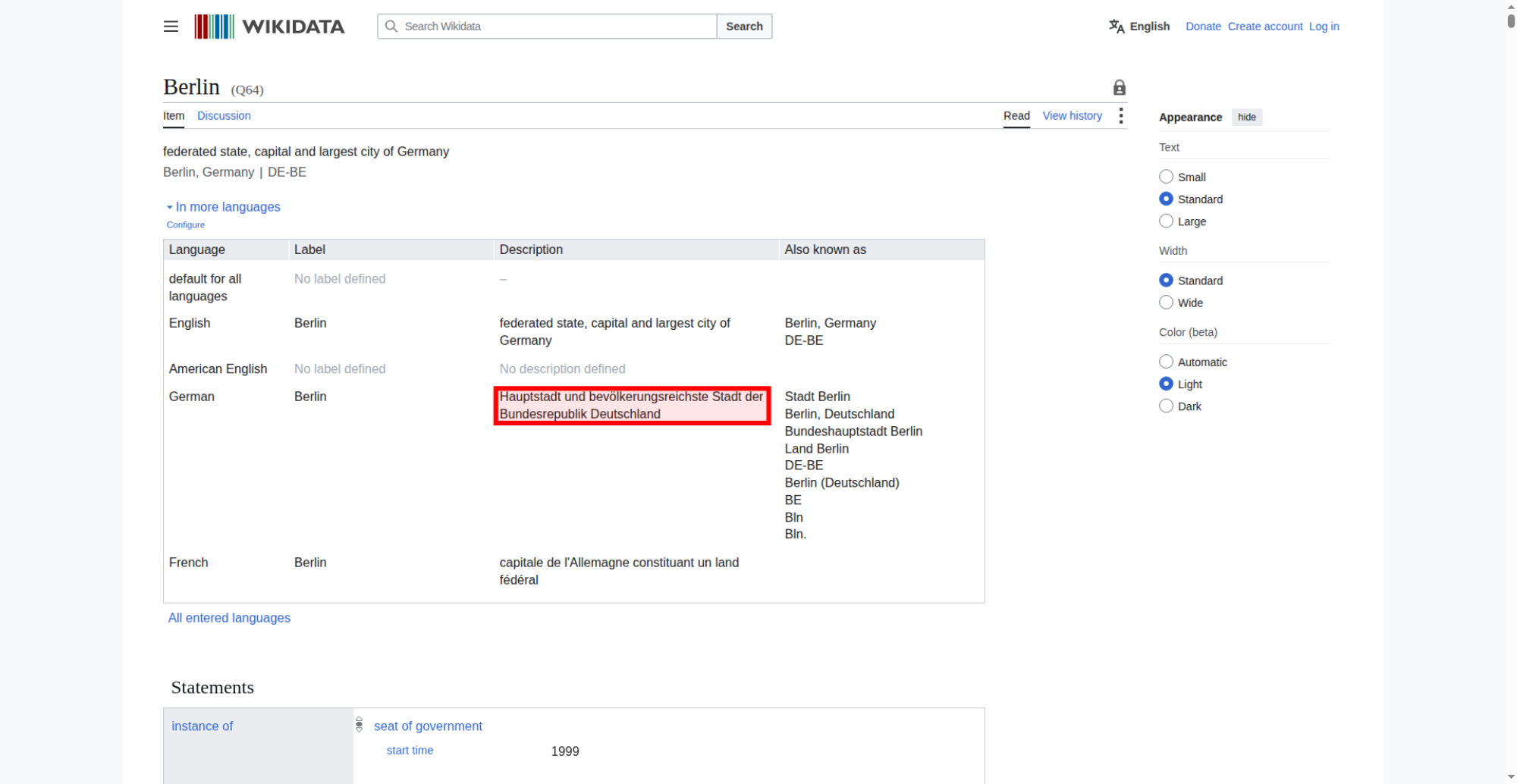
Task: Hide the Appearance panel
Action: tap(1246, 118)
